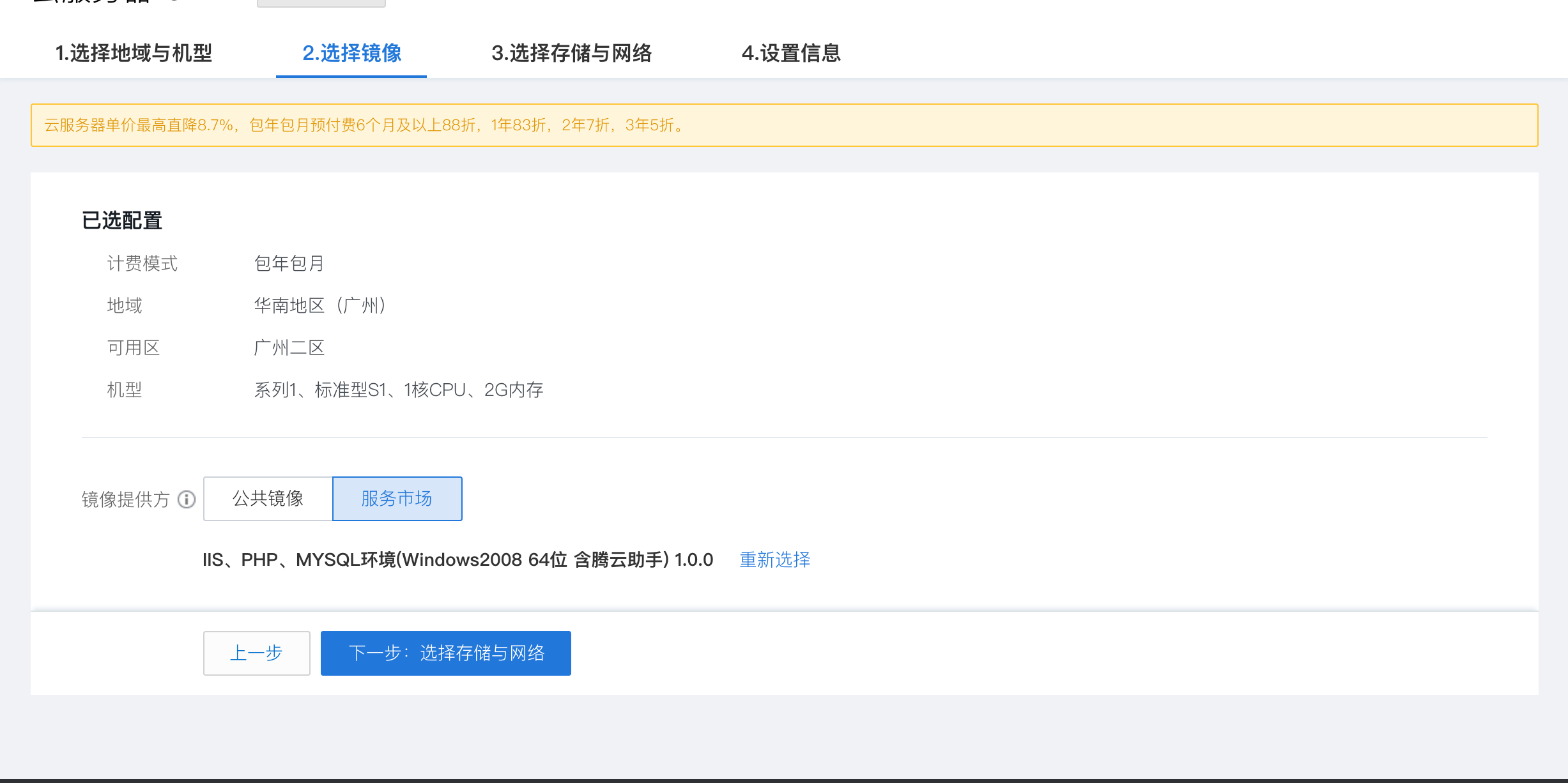Click the yellow discount promotion banner

pyautogui.click(x=784, y=125)
